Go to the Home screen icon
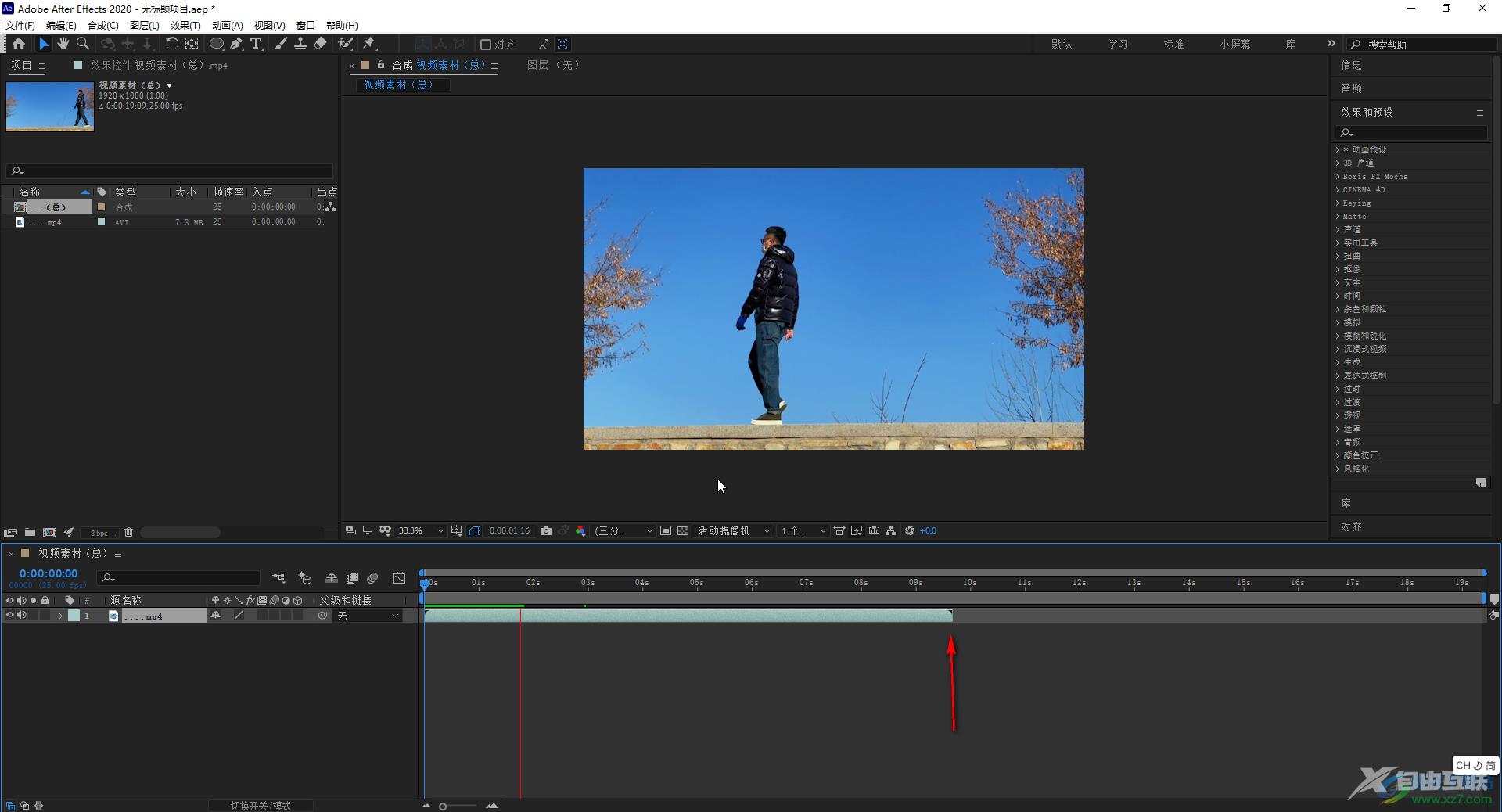Screen dimensions: 1502x812 click(19, 44)
